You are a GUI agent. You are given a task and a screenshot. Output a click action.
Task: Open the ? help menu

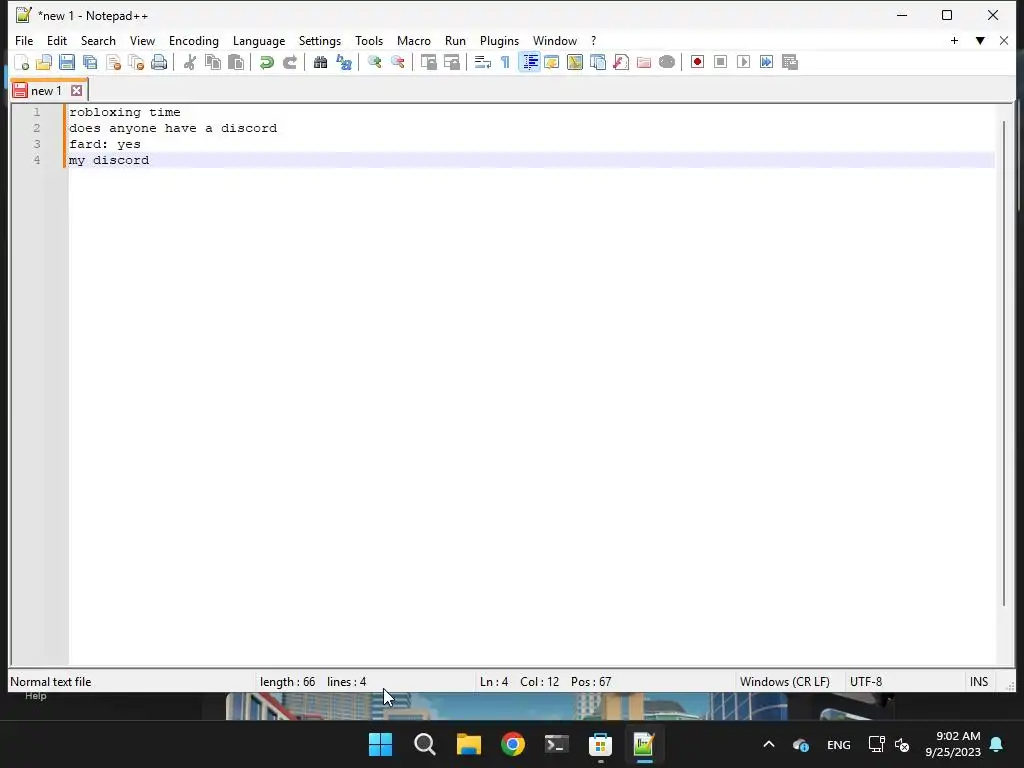tap(594, 40)
